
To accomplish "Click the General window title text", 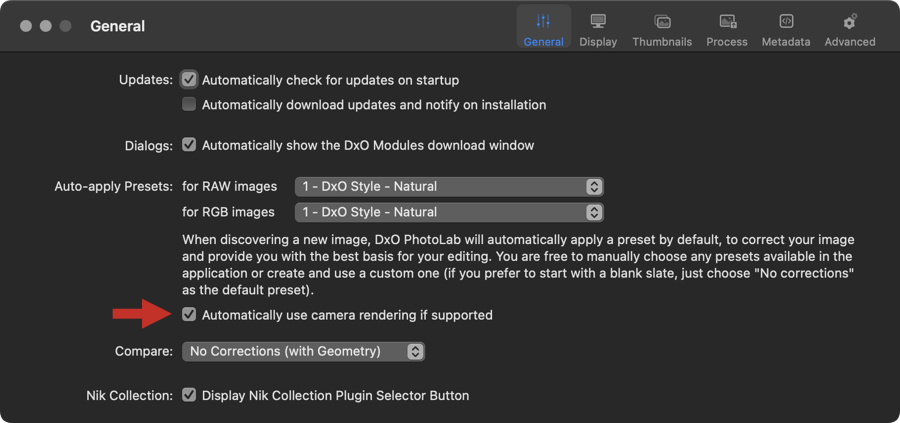I will (118, 26).
